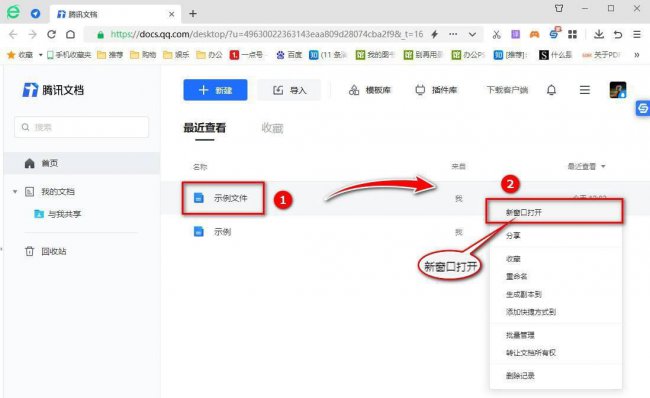Choose 删除记录 in the context menu
Screen dimensions: 650x398
coord(555,376)
